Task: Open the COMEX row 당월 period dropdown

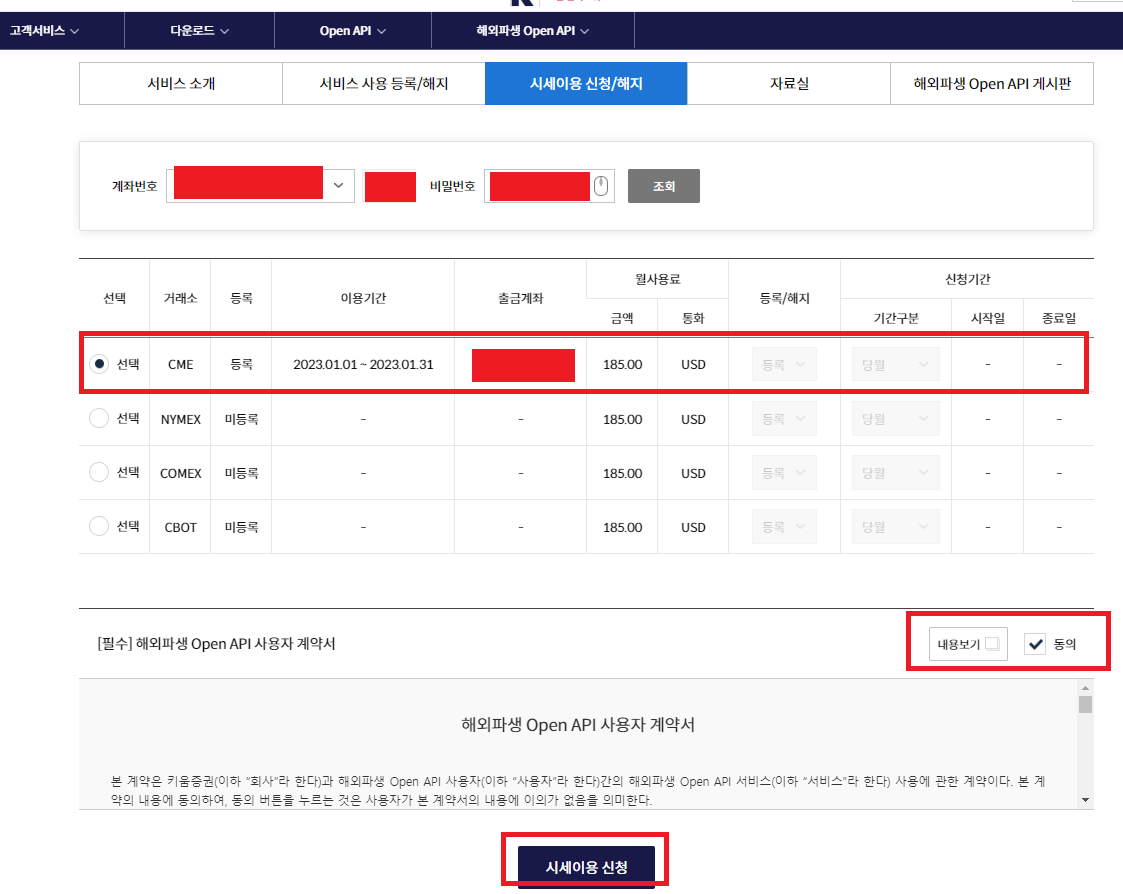Action: pos(895,473)
